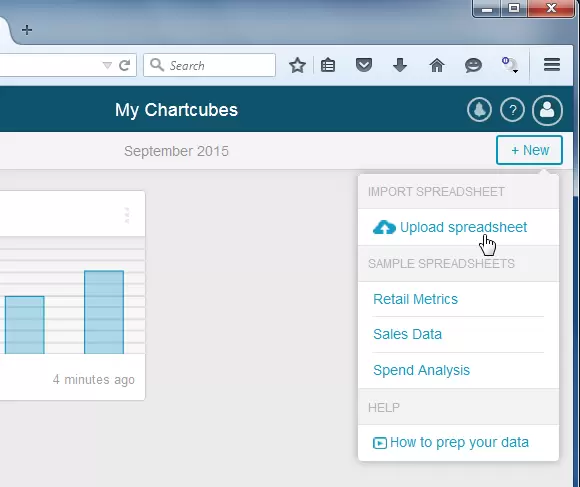Go to browser home page icon

point(437,65)
